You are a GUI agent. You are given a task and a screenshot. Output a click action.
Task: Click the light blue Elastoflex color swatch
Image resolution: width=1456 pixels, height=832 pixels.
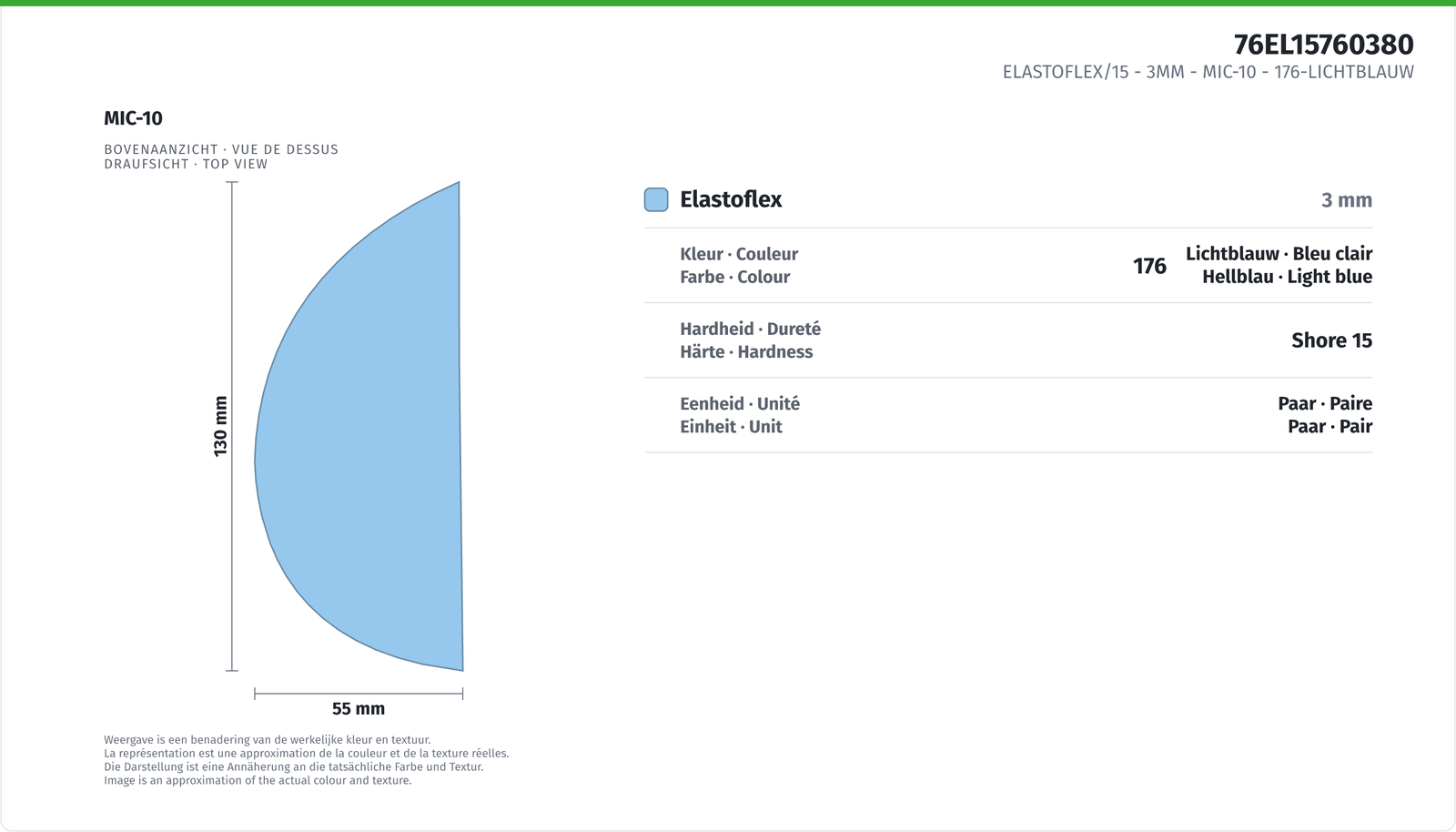pyautogui.click(x=656, y=199)
